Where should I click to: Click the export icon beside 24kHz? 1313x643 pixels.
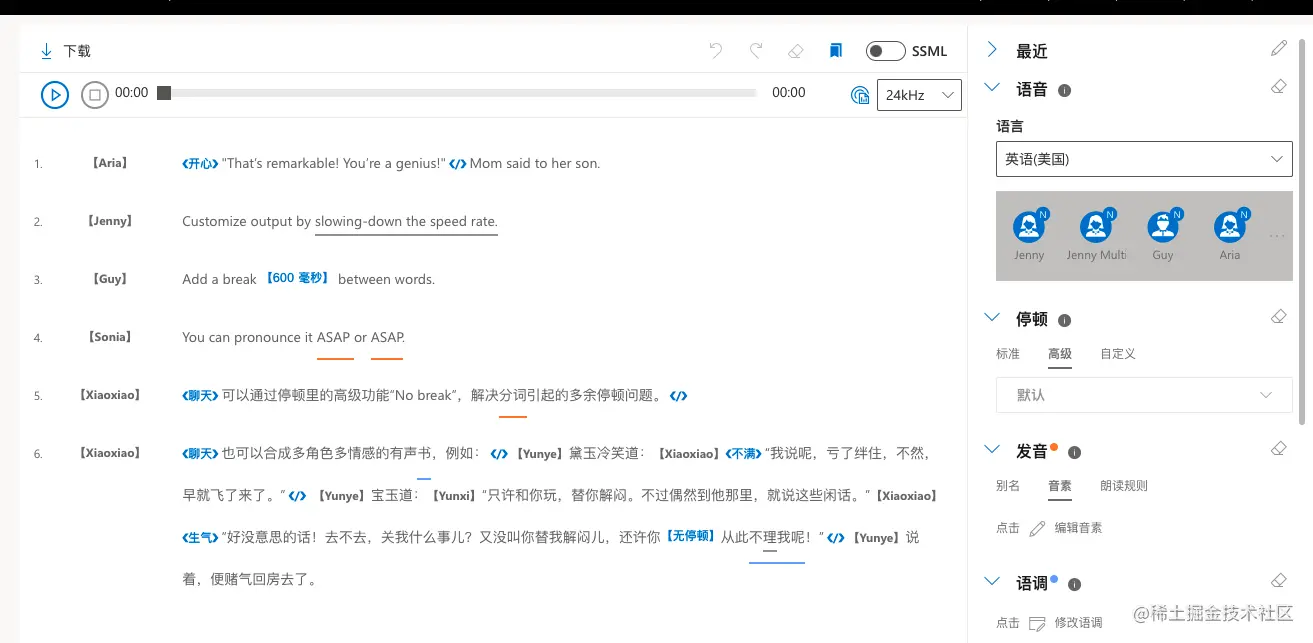click(x=860, y=95)
